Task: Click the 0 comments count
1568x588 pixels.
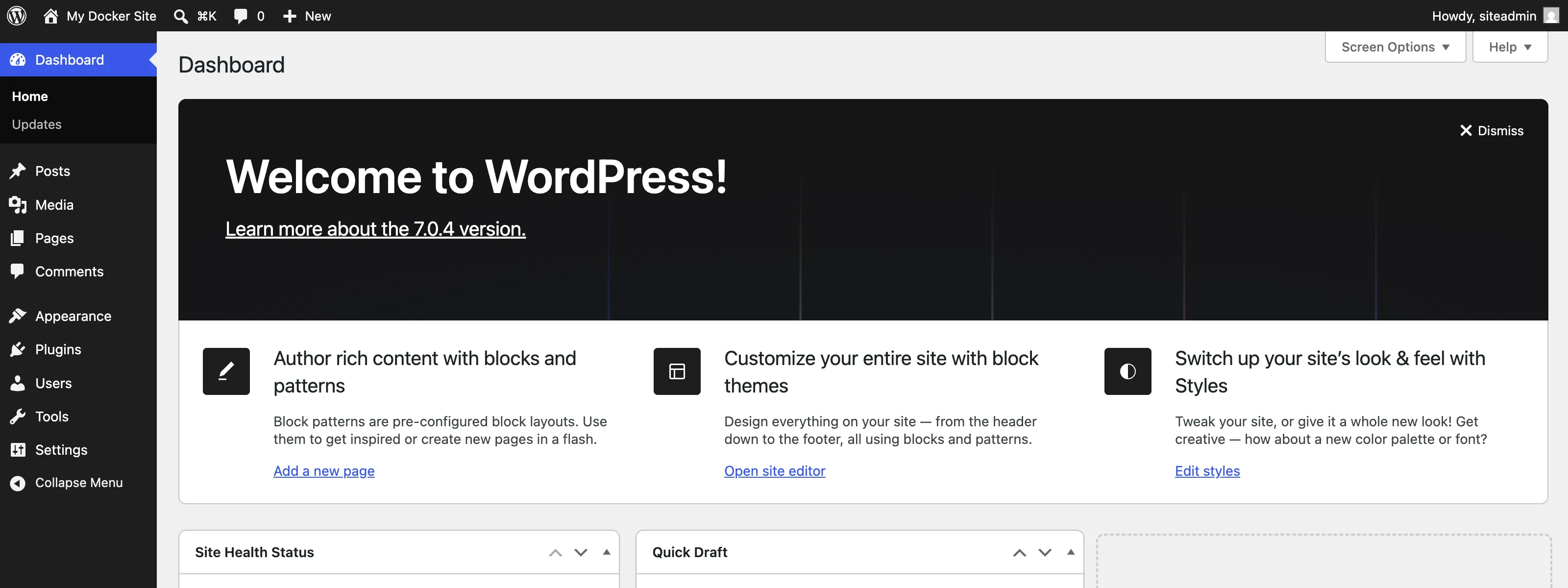Action: point(261,17)
